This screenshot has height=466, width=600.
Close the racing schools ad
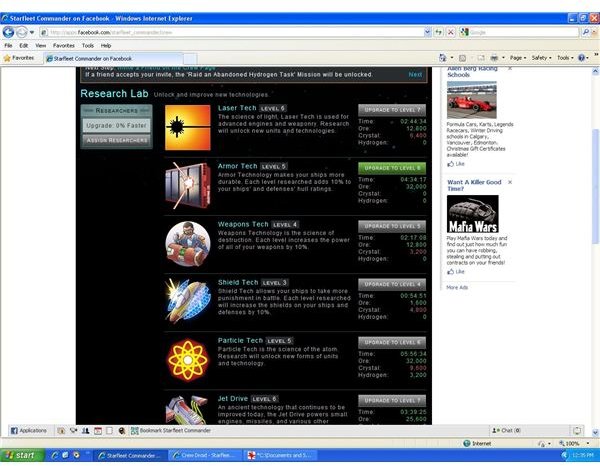(x=510, y=68)
